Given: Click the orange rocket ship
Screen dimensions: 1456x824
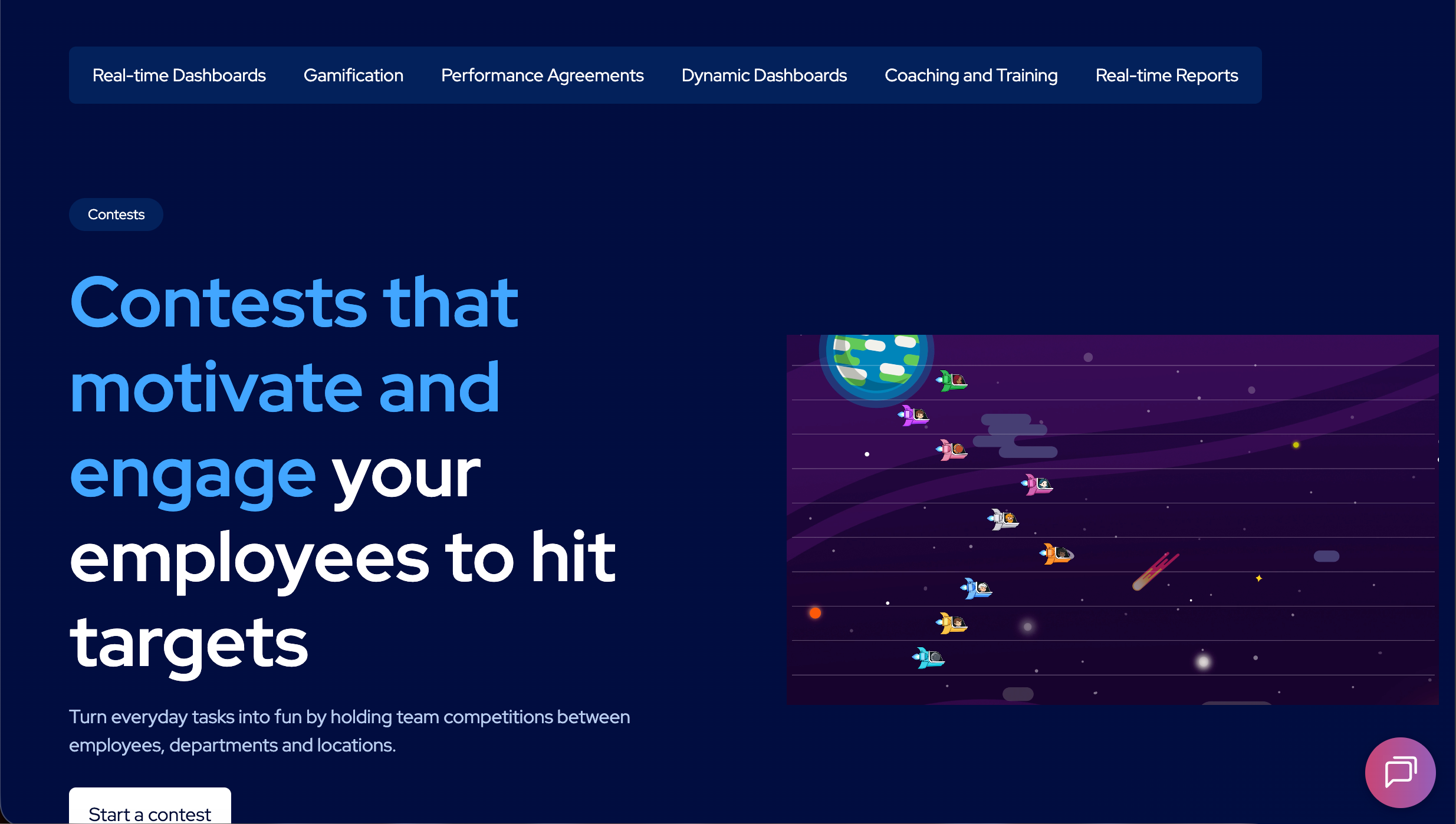Looking at the screenshot, I should (x=1057, y=554).
